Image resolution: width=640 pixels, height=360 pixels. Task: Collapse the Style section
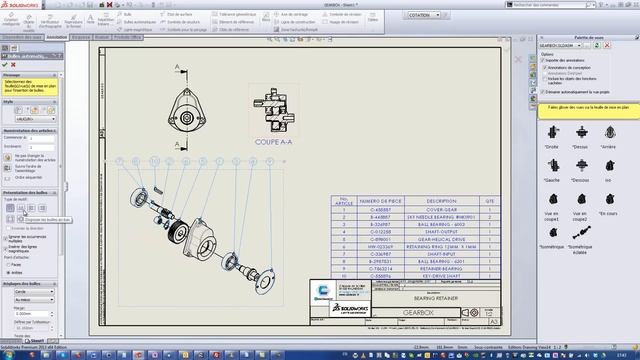54,102
